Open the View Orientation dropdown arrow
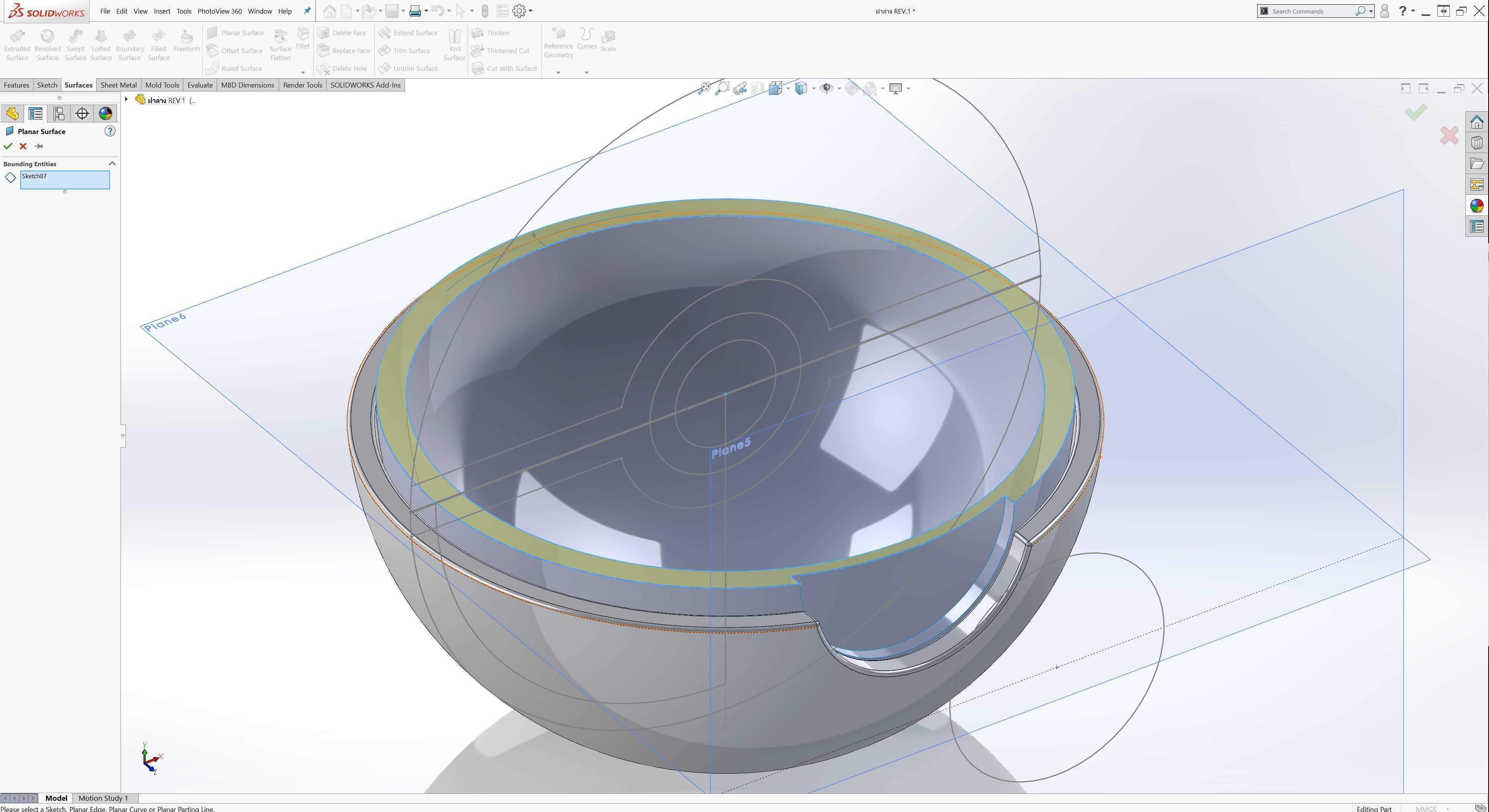 (x=788, y=88)
